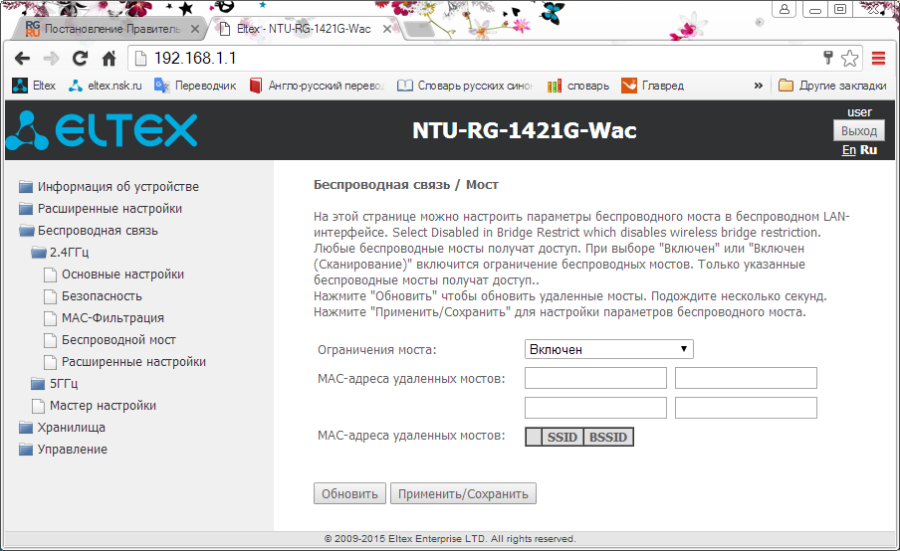Log out with the Выход button
Screen dimensions: 900x551
pyautogui.click(x=859, y=131)
